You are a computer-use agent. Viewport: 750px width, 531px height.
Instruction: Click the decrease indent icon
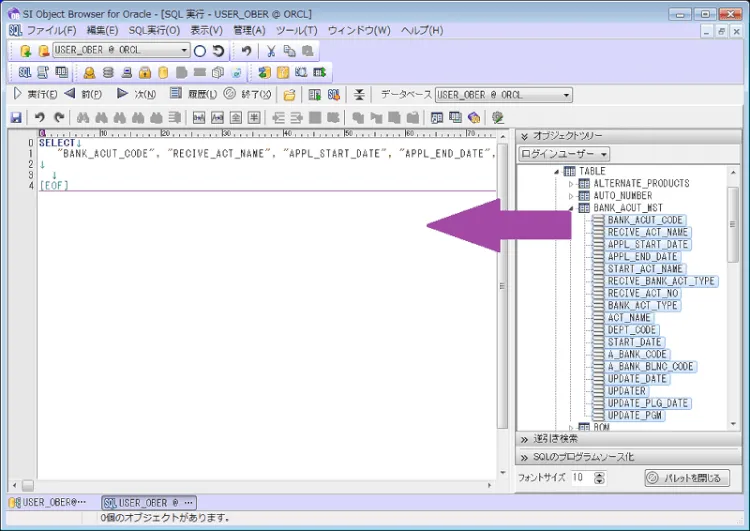point(278,118)
